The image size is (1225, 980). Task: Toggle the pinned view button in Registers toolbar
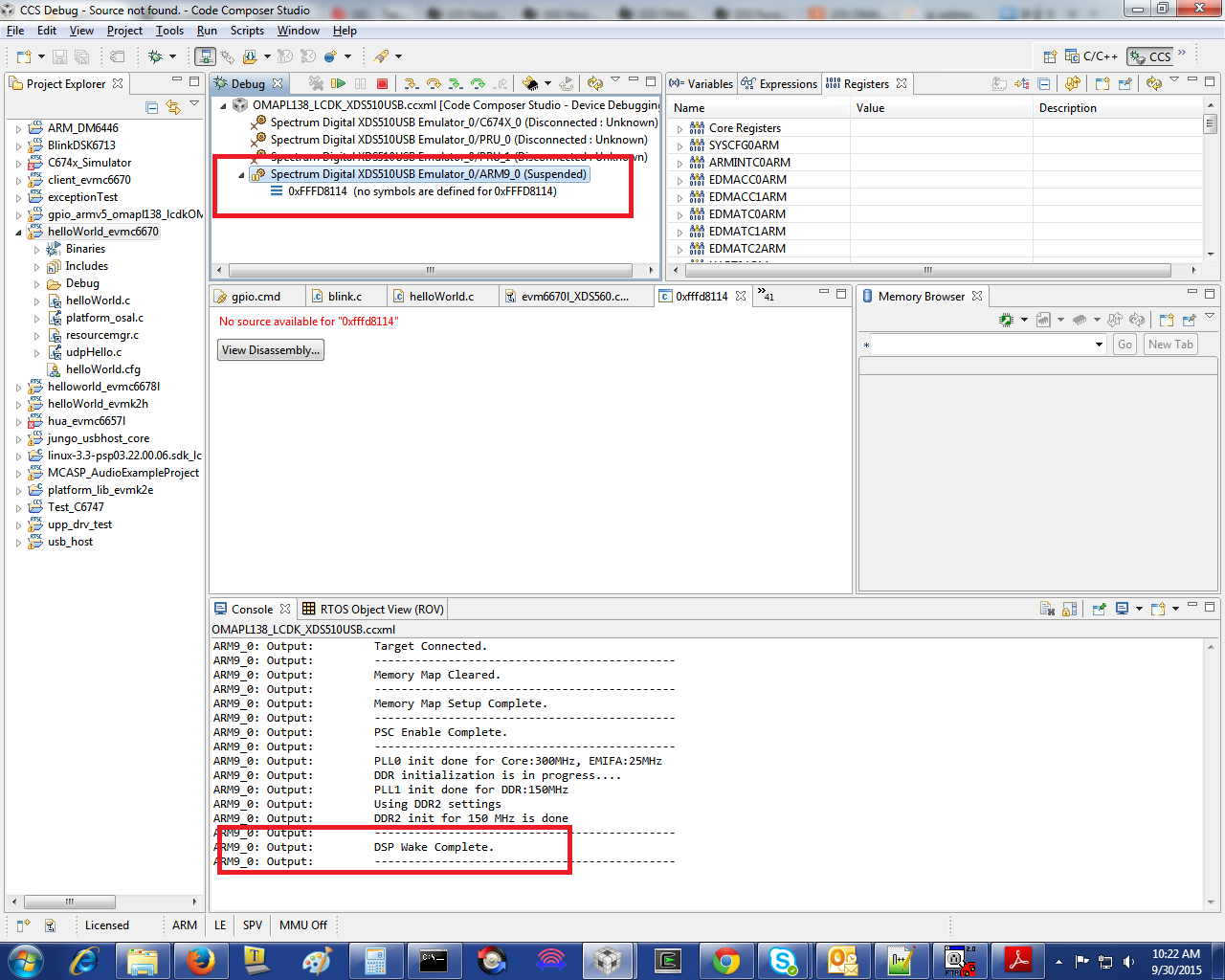pos(1125,84)
